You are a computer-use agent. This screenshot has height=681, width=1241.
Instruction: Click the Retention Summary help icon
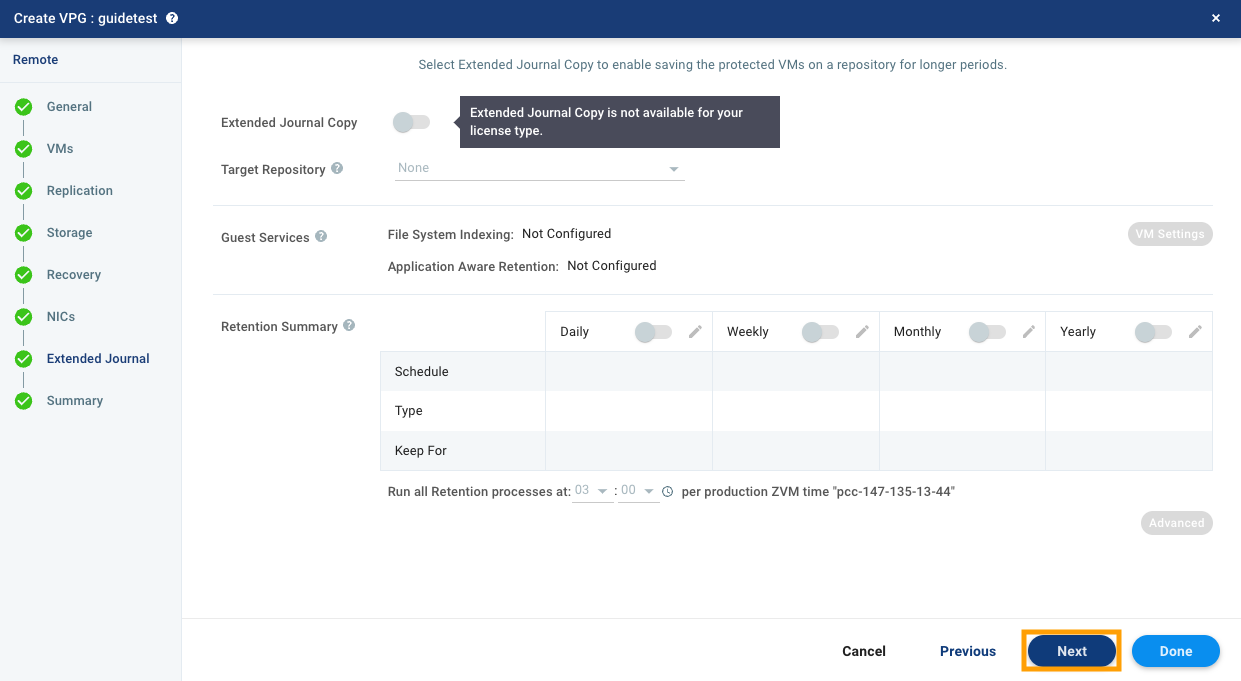click(x=349, y=326)
